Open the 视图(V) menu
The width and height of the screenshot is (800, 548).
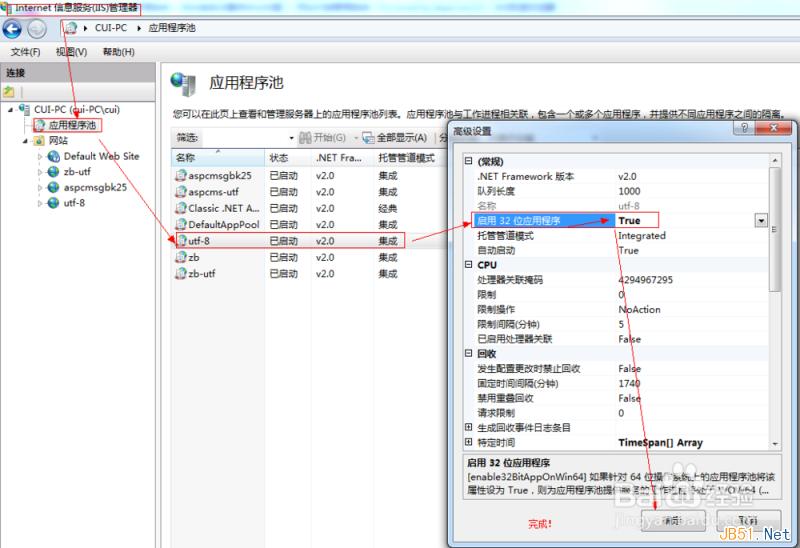click(x=71, y=52)
